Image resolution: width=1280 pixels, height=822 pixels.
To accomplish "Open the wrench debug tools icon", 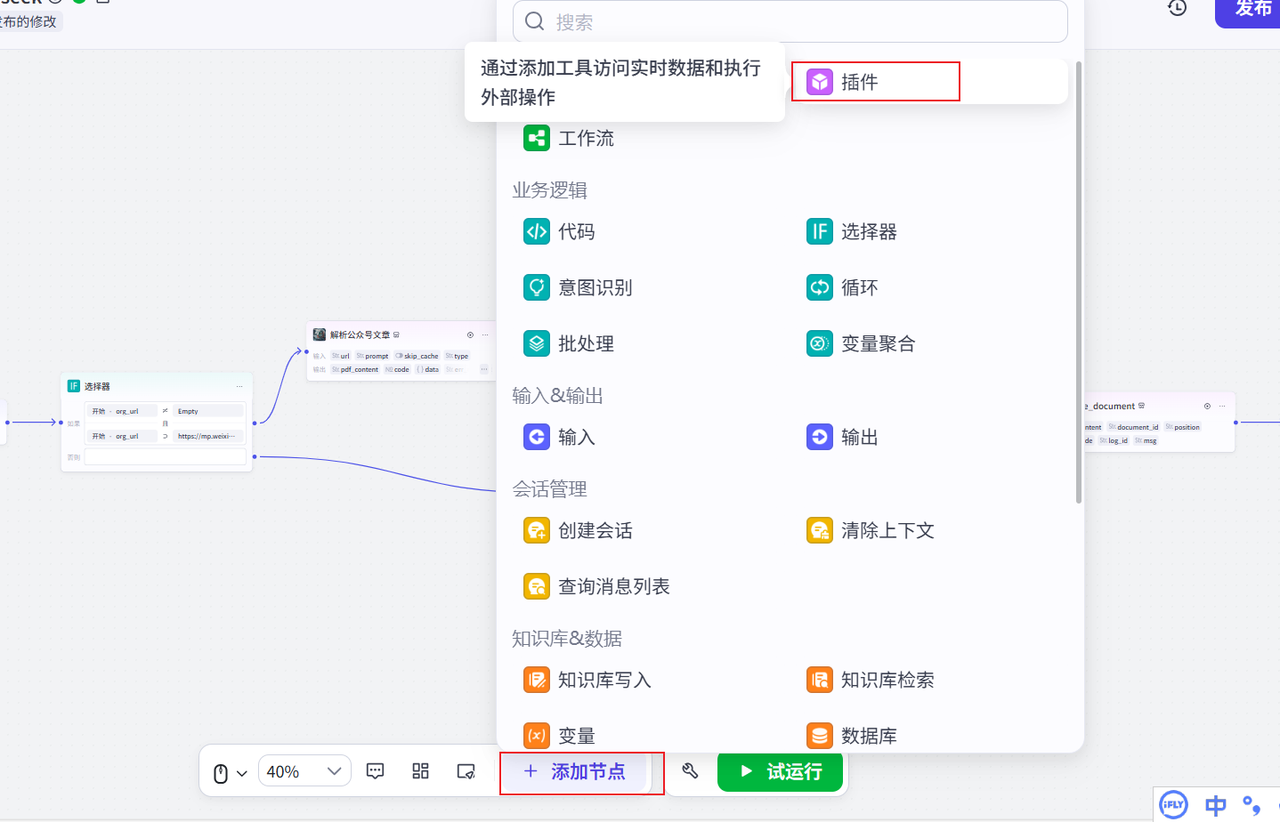I will pos(689,771).
